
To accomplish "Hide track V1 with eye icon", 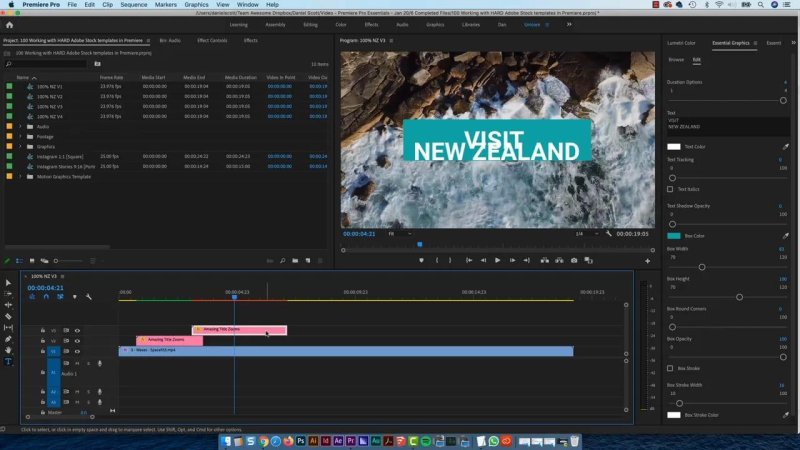I will [x=78, y=351].
